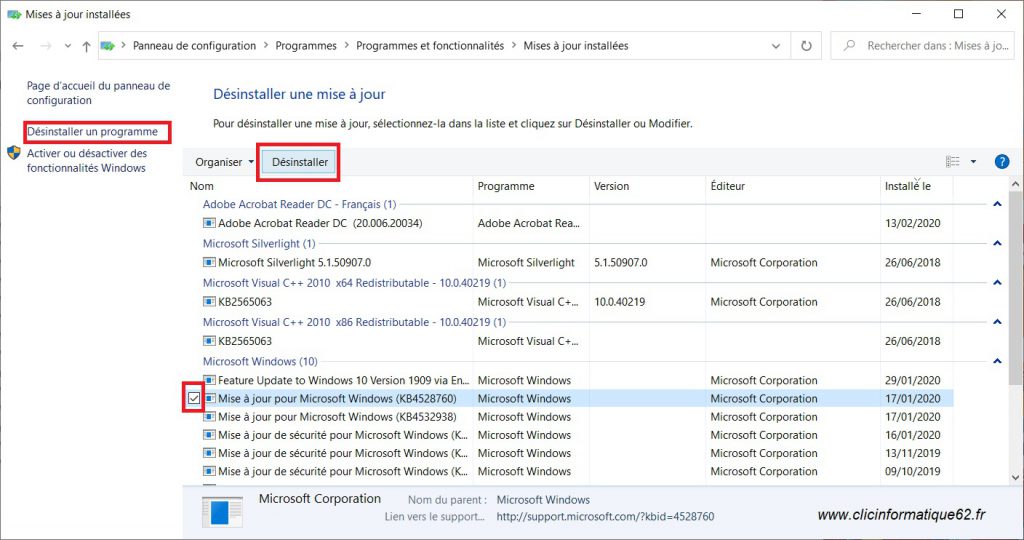Open Programmes breadcrumb
1024x540 pixels.
tap(306, 46)
